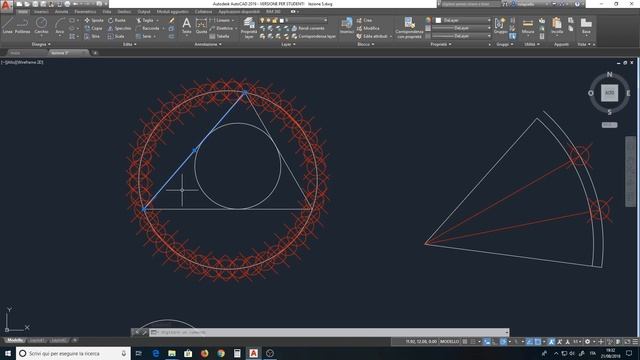Select the Quota dimension tool

(201, 25)
